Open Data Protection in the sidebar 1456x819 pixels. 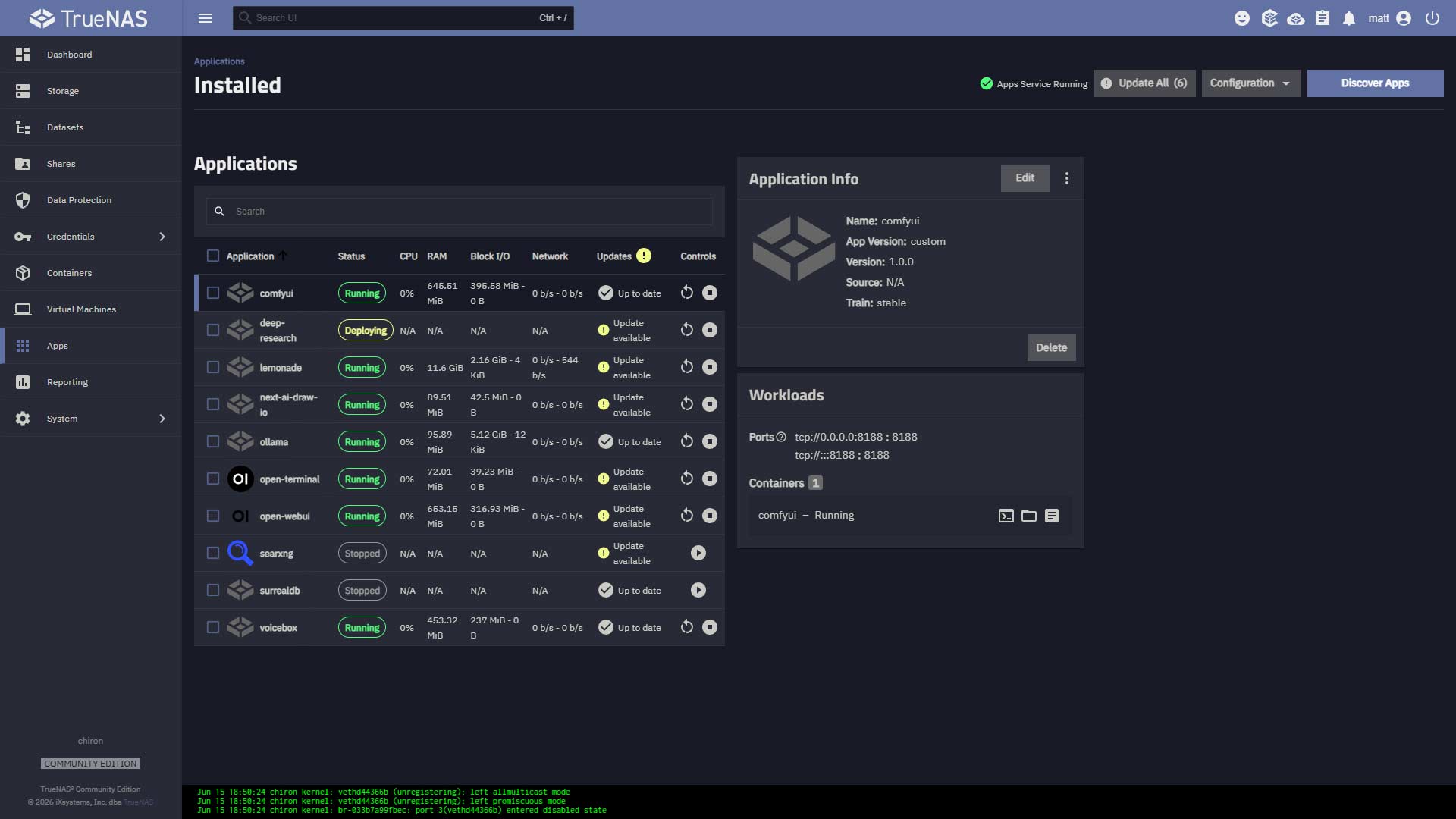tap(91, 200)
